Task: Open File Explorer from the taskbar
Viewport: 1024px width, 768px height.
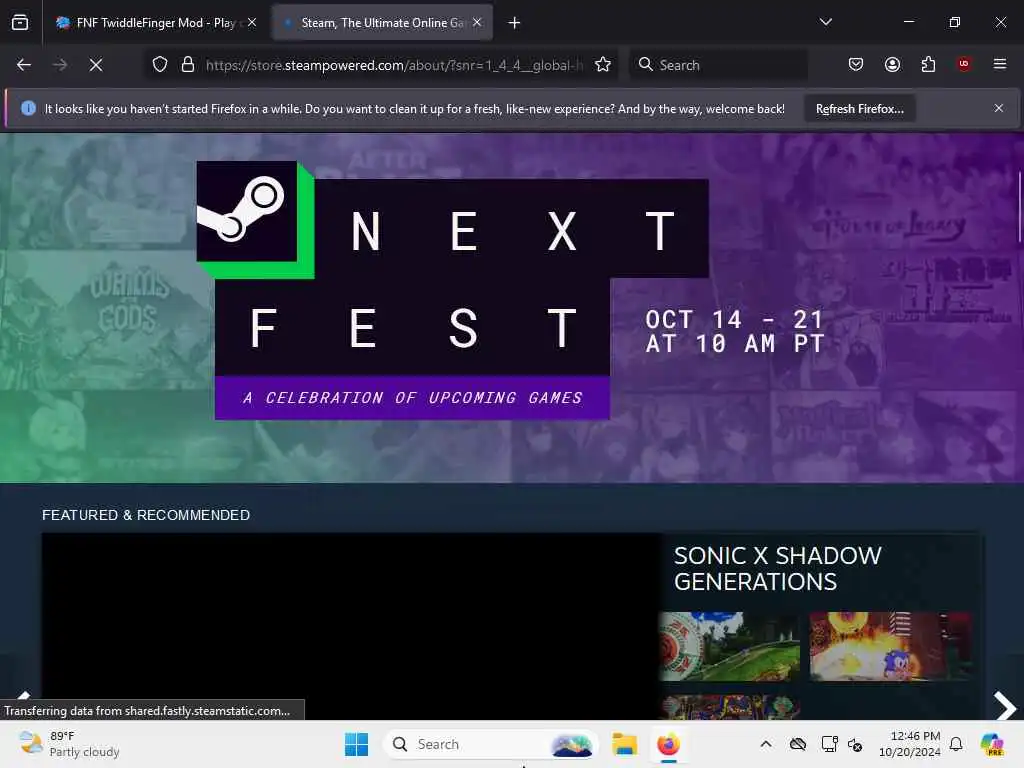Action: 624,744
